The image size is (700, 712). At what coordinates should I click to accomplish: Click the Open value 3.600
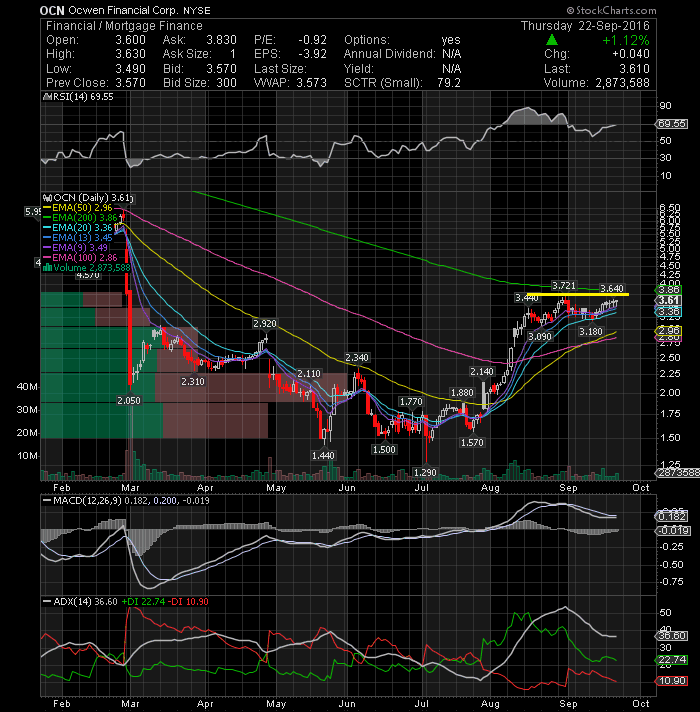130,40
